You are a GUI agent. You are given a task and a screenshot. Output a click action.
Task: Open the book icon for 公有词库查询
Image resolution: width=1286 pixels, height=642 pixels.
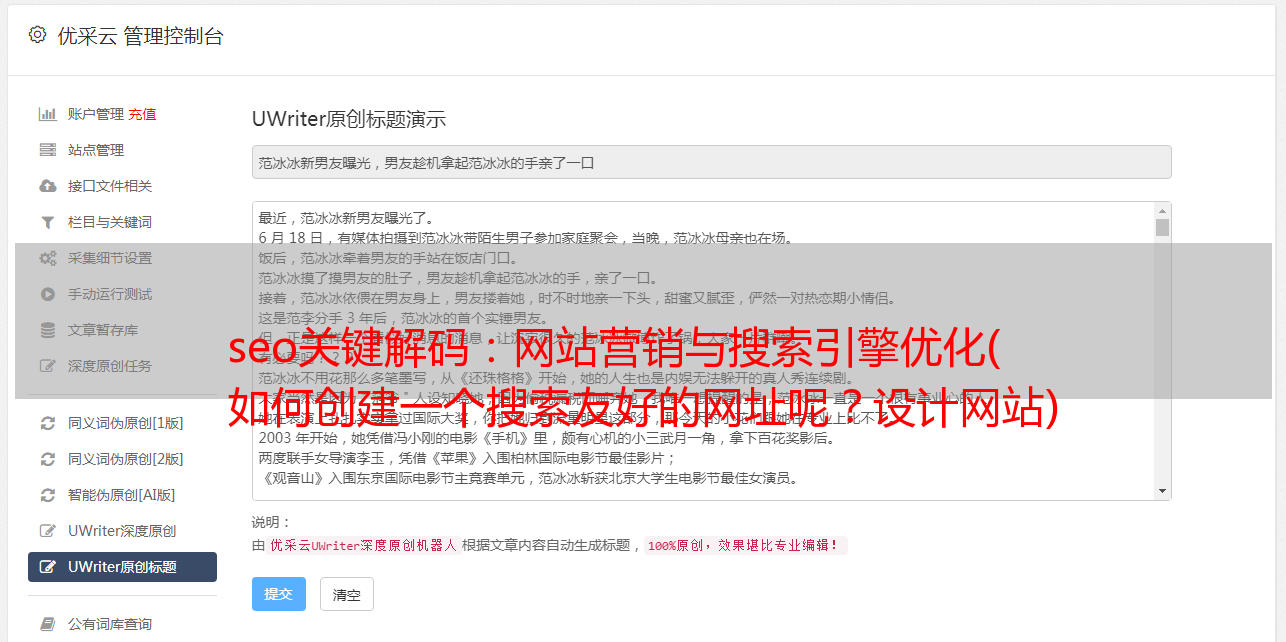pos(47,624)
